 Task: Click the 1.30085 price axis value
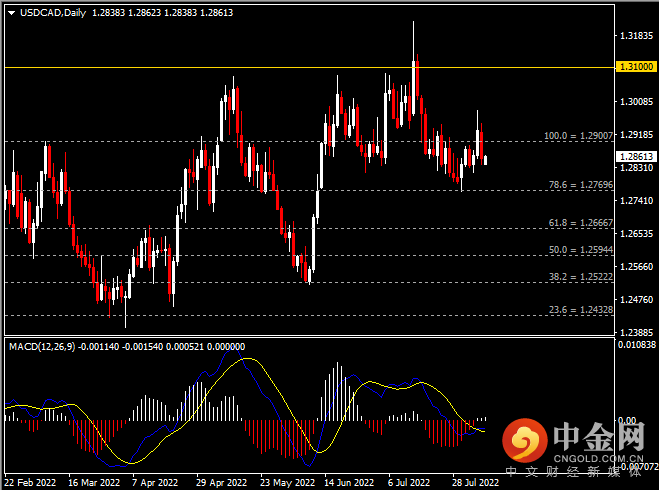coord(637,102)
